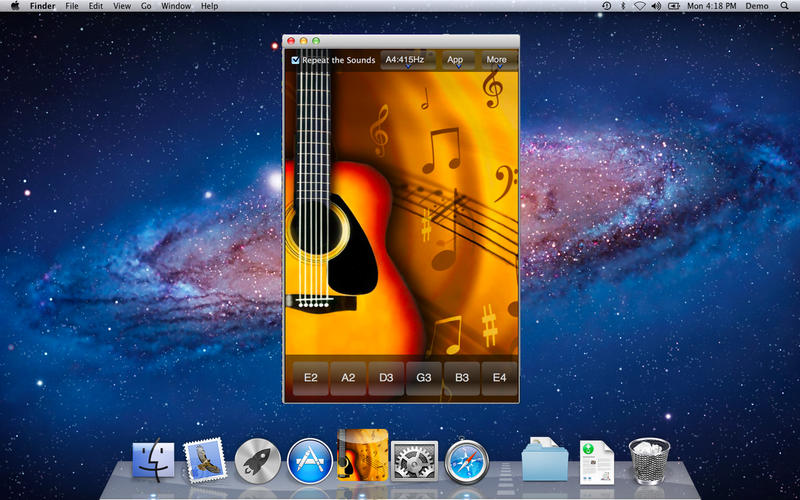Open the Window menu in menu bar
Viewport: 800px width, 500px height.
pos(176,6)
